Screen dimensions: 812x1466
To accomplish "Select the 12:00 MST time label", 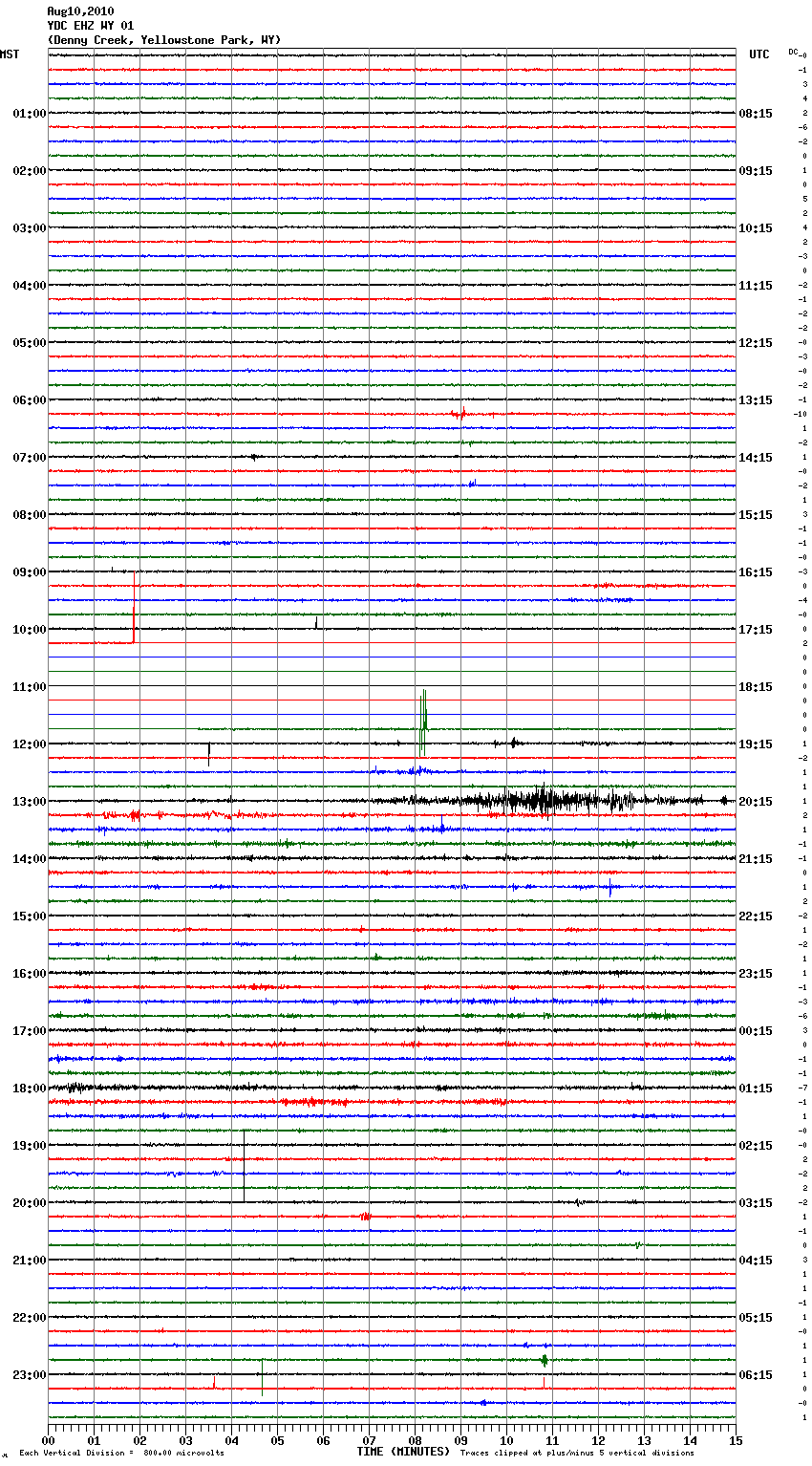I will 30,744.
